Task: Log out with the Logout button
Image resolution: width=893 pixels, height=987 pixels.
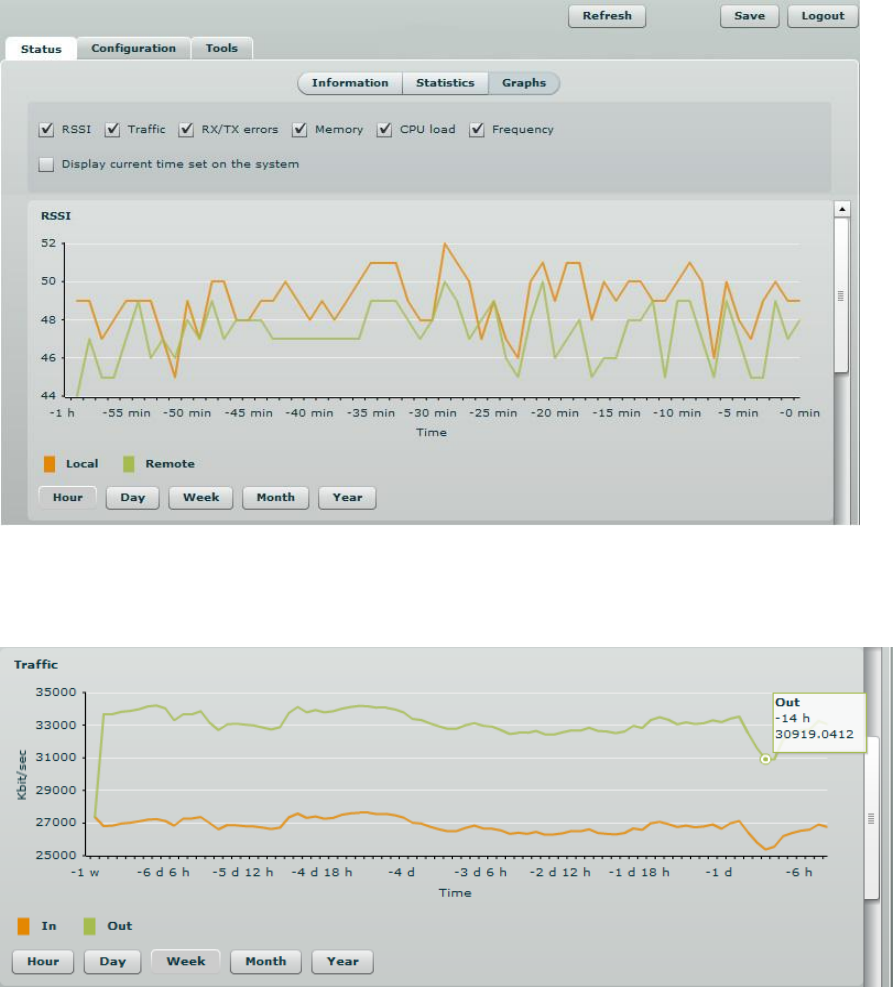Action: 823,16
